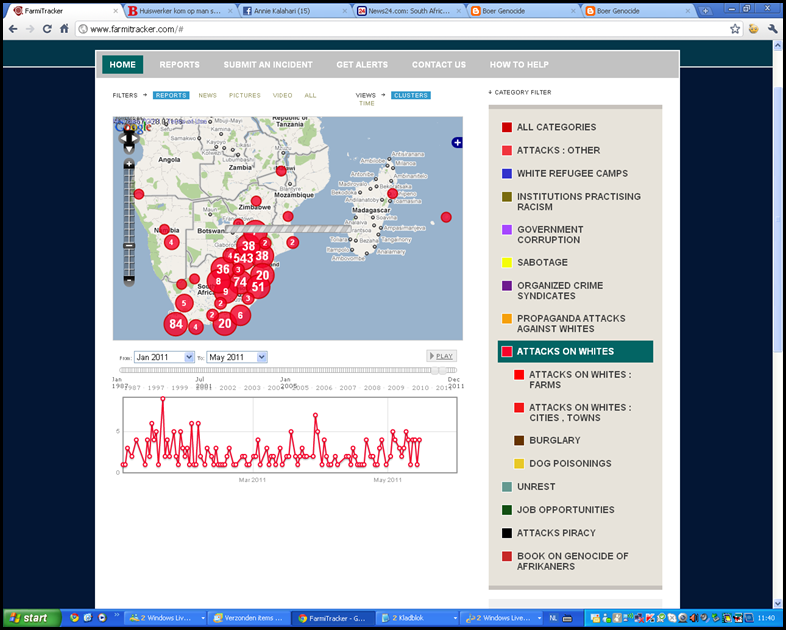Bookmark page with the star icon

tap(735, 29)
